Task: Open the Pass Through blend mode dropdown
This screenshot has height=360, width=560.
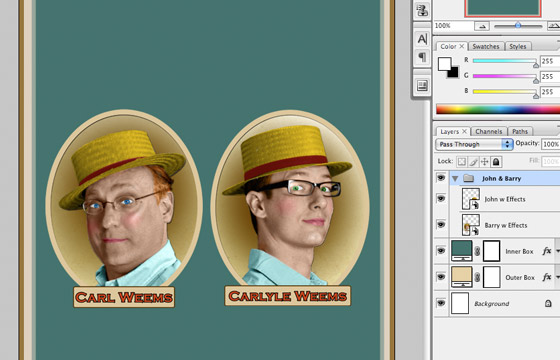Action: [x=474, y=144]
